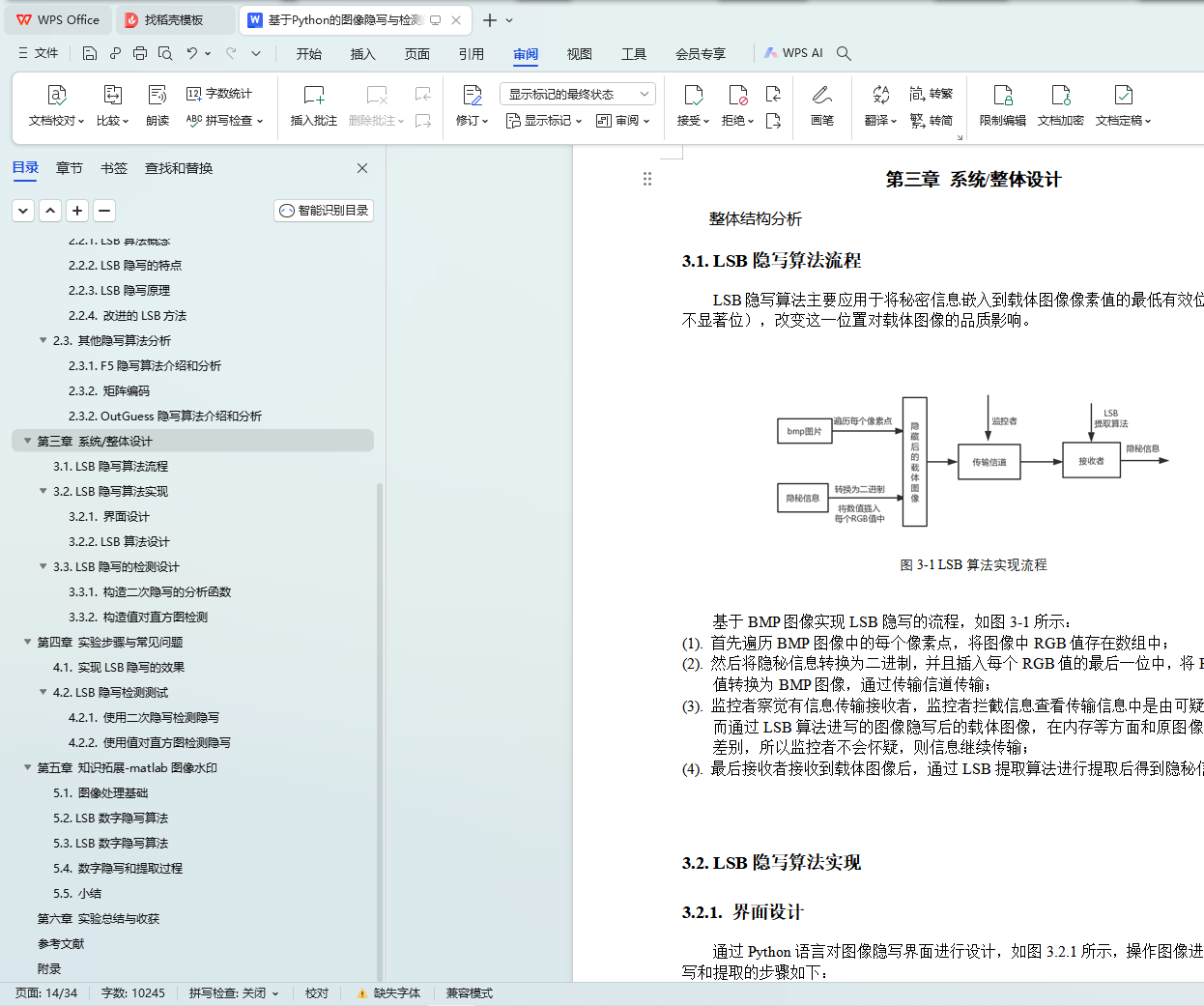Open the 显示标记的最终状态 dropdown
This screenshot has height=1006, width=1204.
pyautogui.click(x=578, y=94)
